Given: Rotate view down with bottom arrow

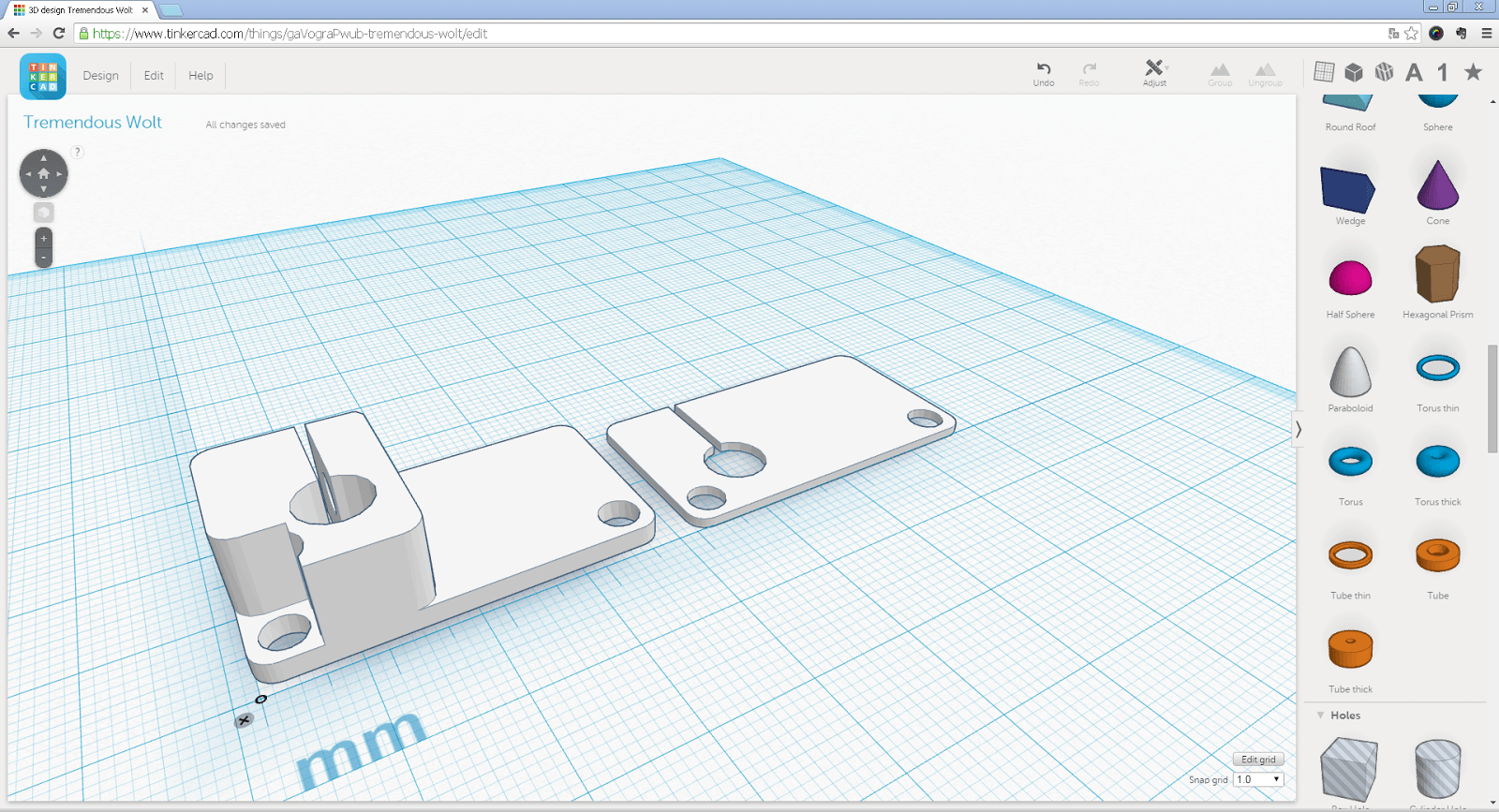Looking at the screenshot, I should tap(43, 189).
